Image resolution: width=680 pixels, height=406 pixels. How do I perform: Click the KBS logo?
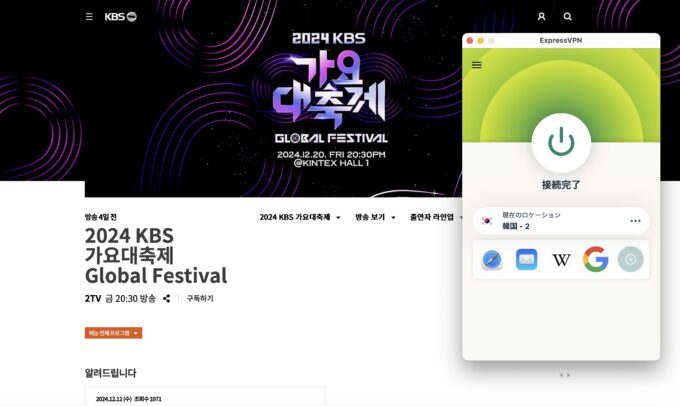pyautogui.click(x=120, y=16)
